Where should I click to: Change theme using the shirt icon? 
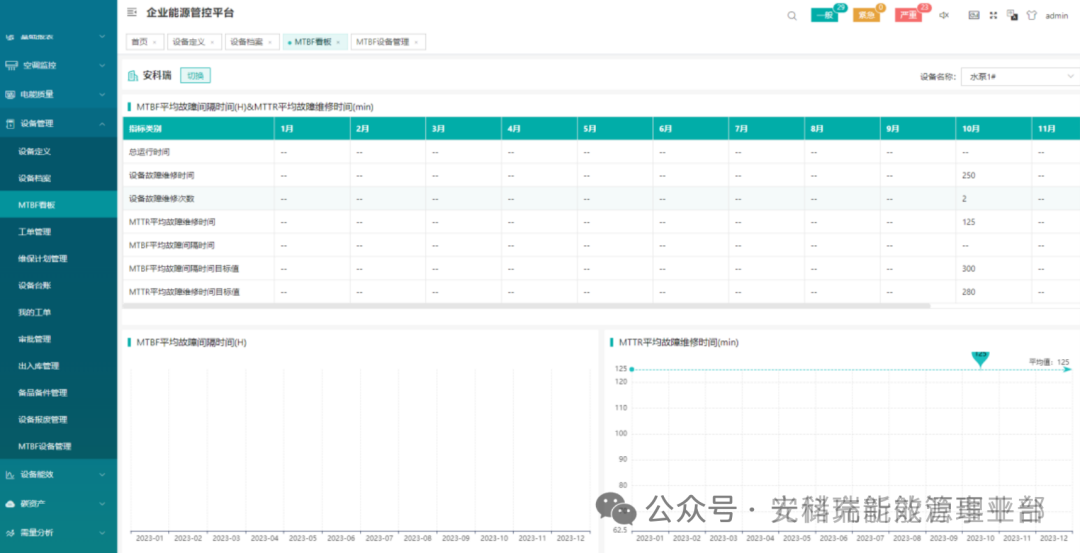(1031, 15)
